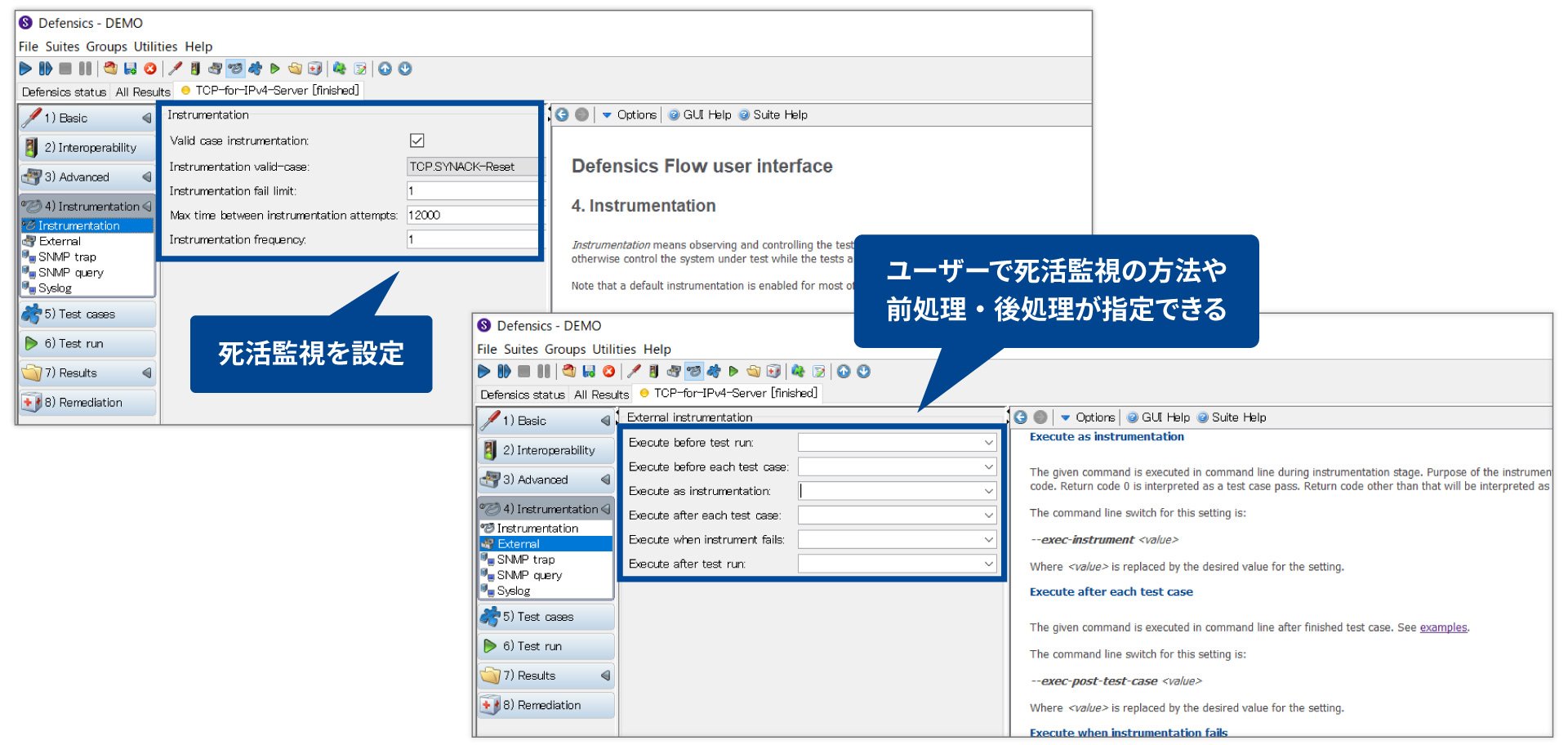Click the step-run icon in the back window toolbar
The image size is (1568, 745).
pyautogui.click(x=46, y=69)
